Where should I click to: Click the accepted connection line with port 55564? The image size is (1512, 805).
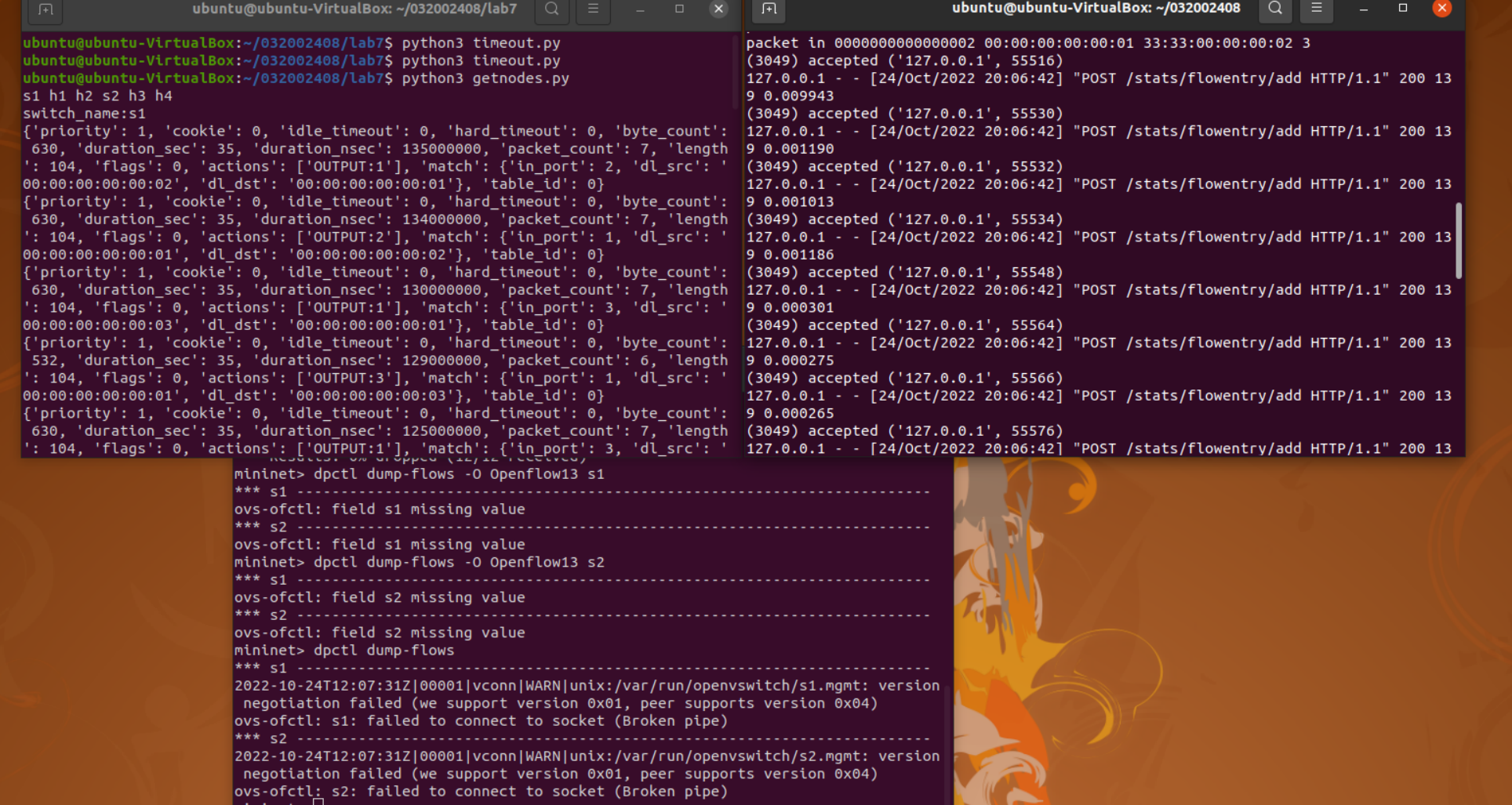(904, 325)
